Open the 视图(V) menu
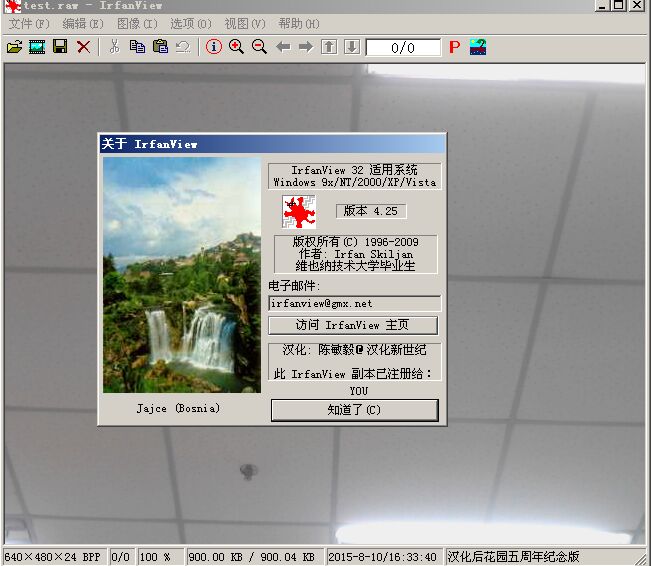 [x=245, y=24]
